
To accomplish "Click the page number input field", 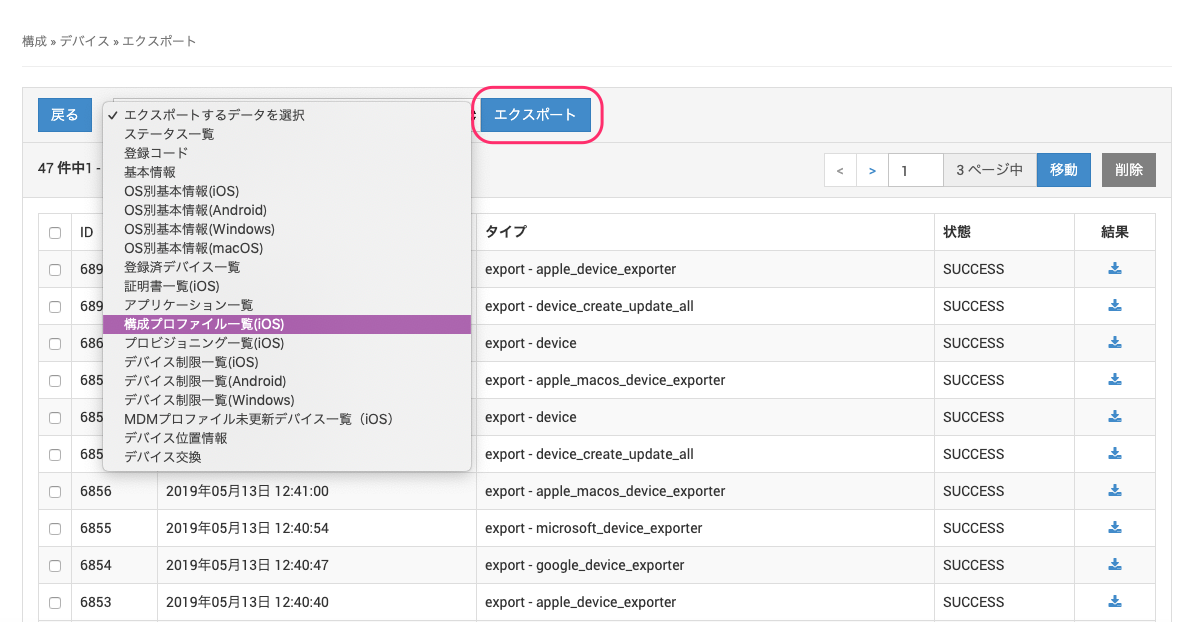I will pyautogui.click(x=915, y=171).
